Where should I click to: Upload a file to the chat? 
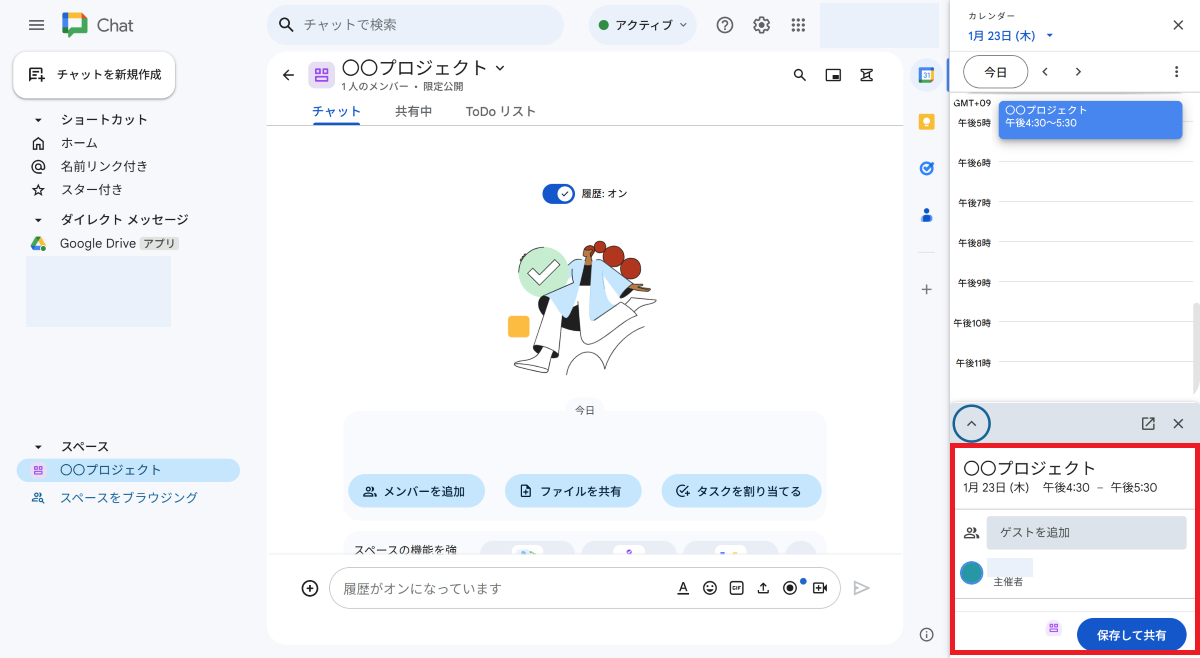tap(764, 588)
